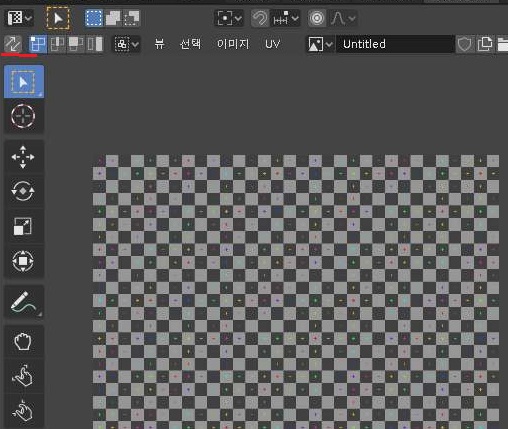Click the Tweak tool icon in header

(x=58, y=18)
